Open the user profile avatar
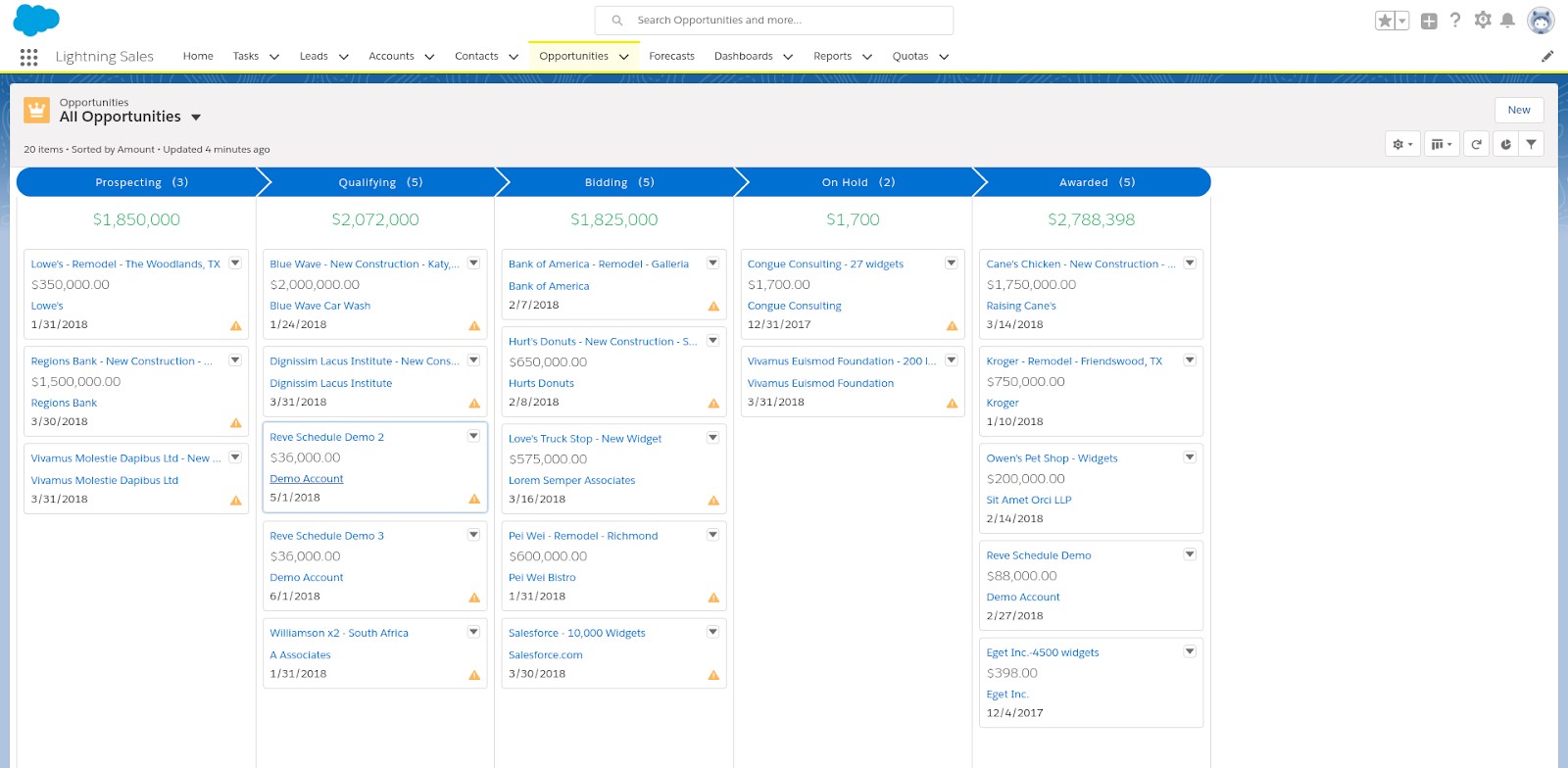 (x=1541, y=20)
